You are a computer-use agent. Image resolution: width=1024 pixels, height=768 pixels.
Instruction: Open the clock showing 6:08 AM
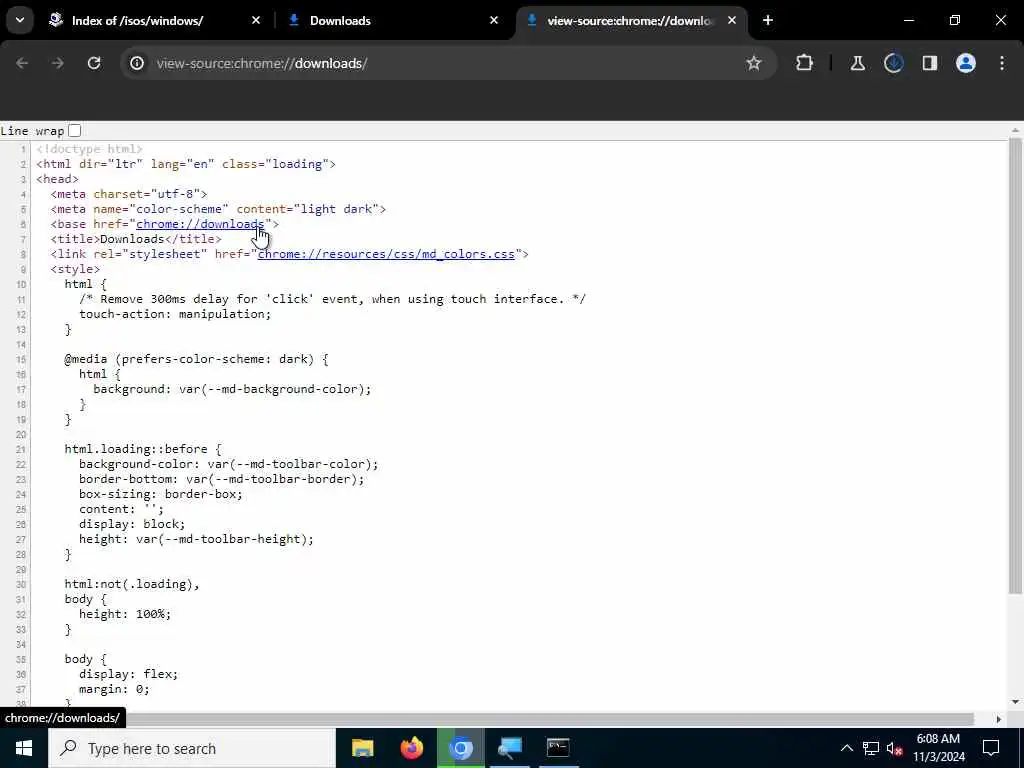point(938,748)
